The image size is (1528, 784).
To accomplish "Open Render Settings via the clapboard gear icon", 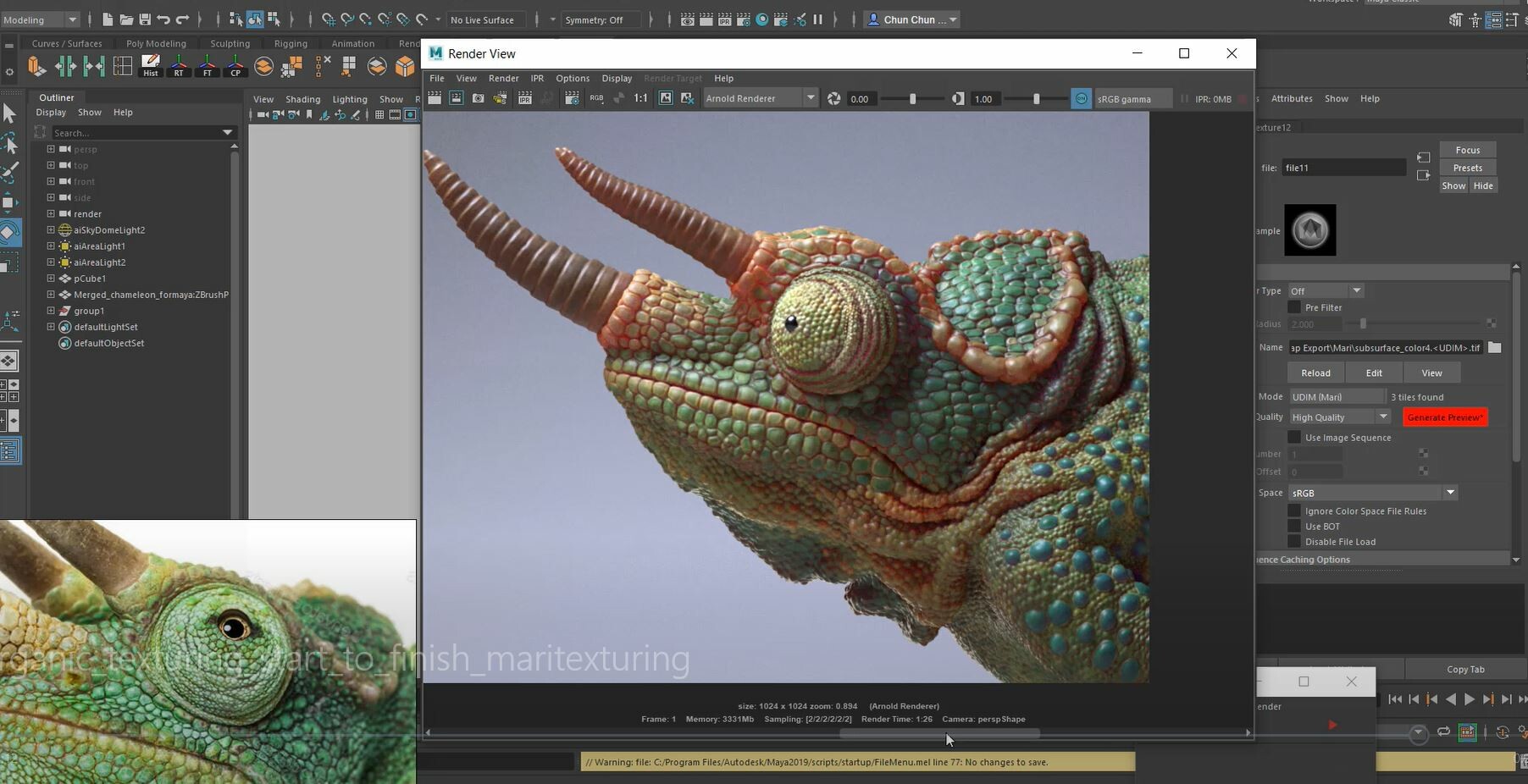I will [570, 98].
